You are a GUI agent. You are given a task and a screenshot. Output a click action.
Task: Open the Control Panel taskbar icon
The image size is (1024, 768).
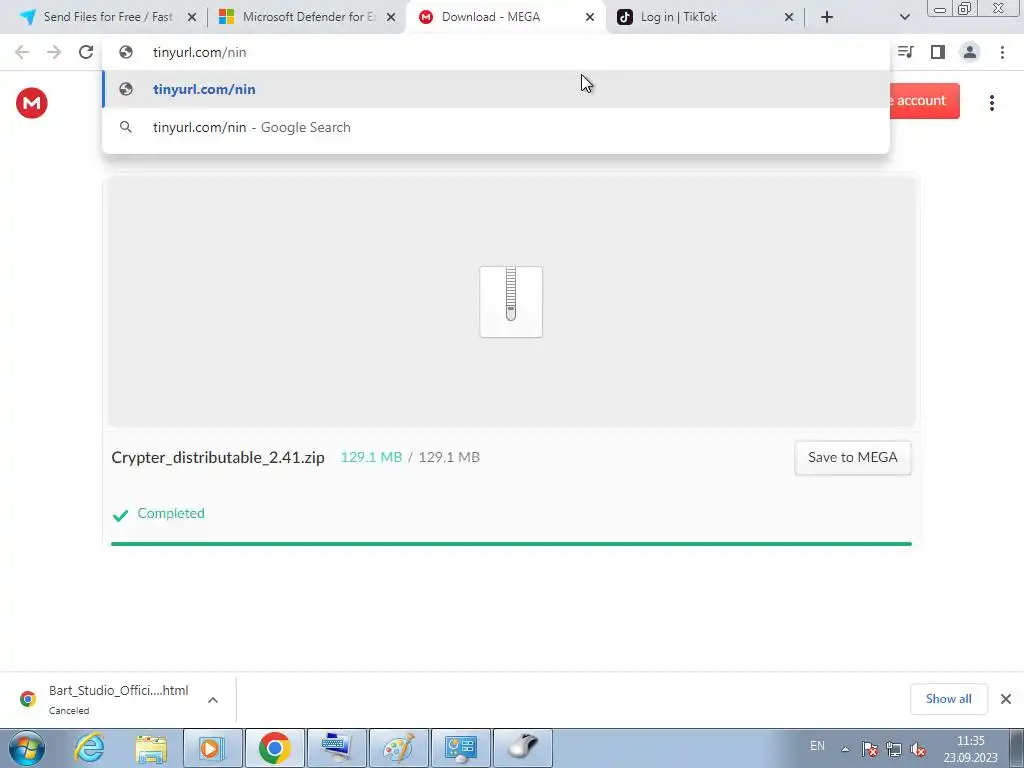coord(460,748)
